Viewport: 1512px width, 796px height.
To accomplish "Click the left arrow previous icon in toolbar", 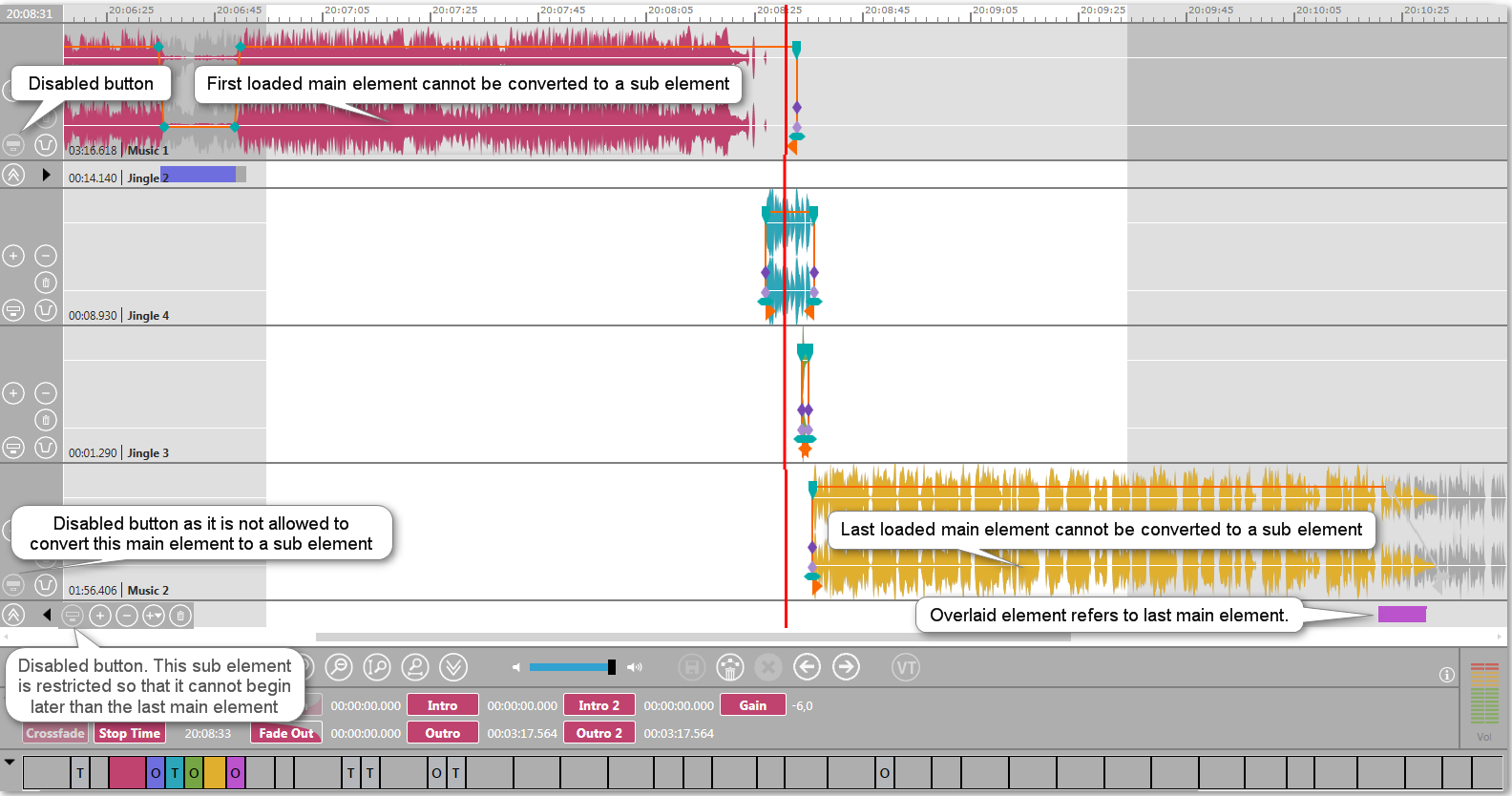I will coord(807,667).
